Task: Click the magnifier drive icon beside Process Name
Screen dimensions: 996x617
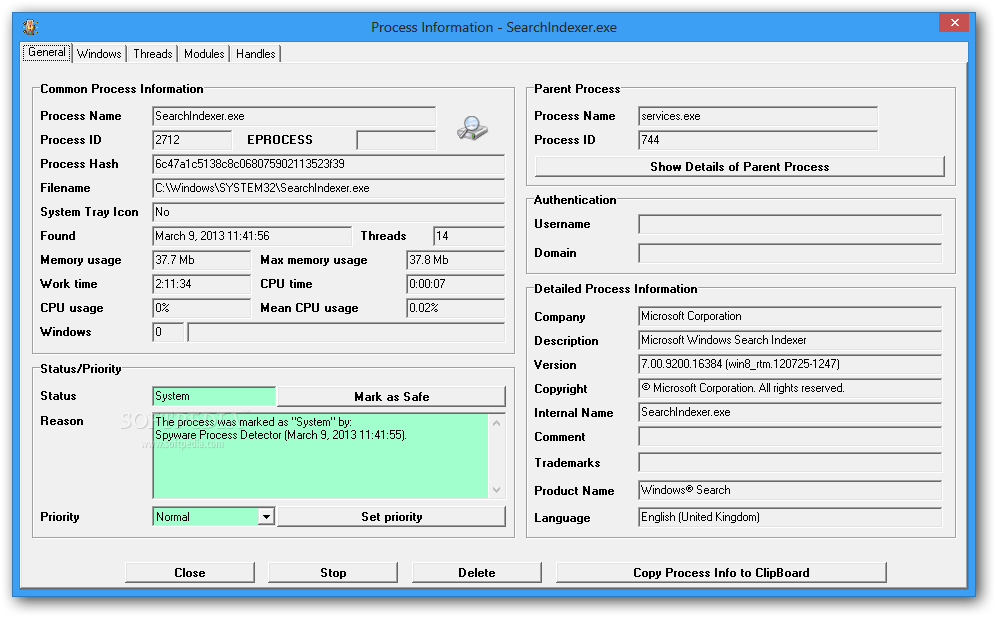Action: click(472, 128)
